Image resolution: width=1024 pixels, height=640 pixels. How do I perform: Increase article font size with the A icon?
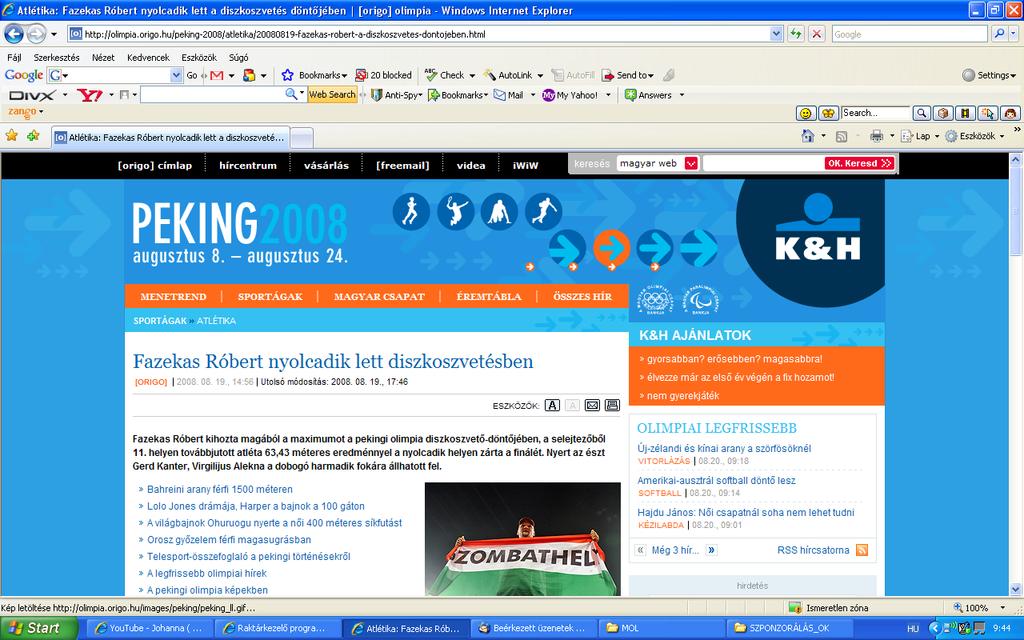coord(552,406)
